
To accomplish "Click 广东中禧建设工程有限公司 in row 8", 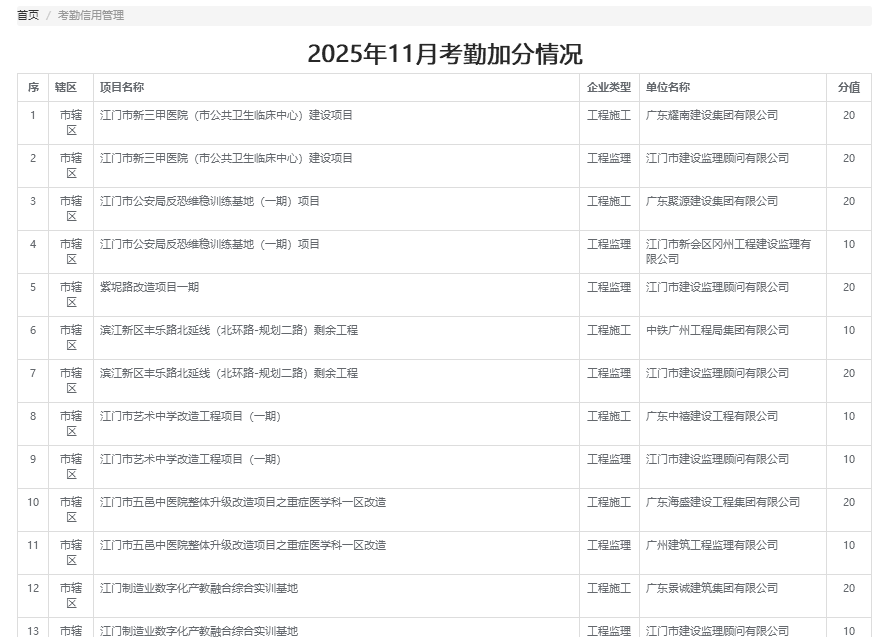I will click(x=712, y=416).
